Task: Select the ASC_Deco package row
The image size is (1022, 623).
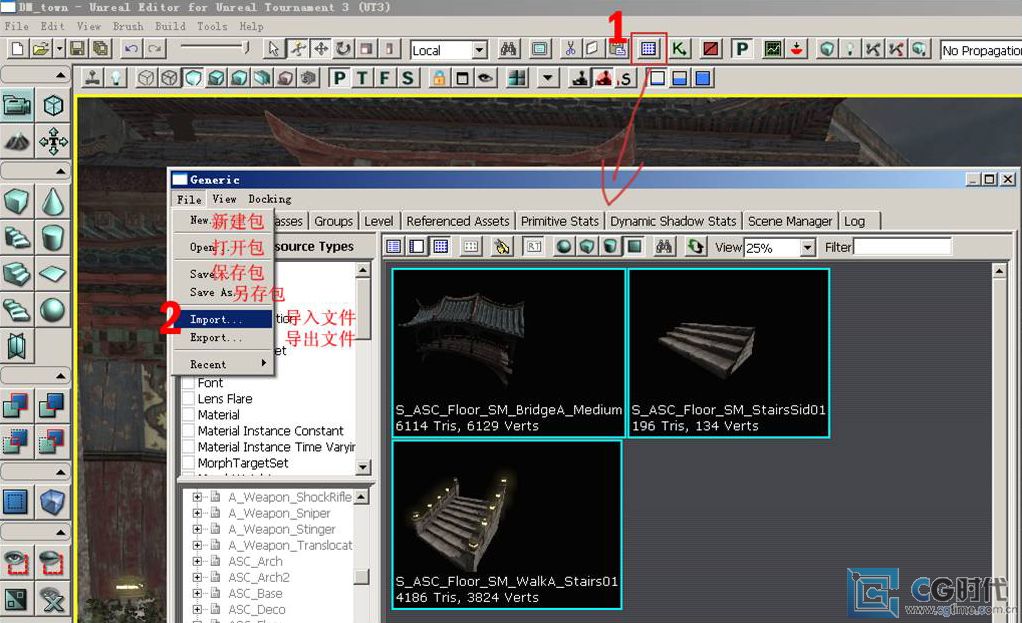Action: (x=257, y=610)
